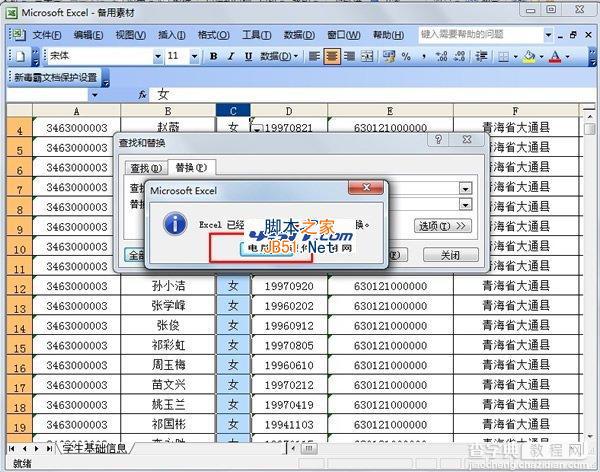Open the Replace with history dropdown
The width and height of the screenshot is (600, 472).
(x=465, y=204)
